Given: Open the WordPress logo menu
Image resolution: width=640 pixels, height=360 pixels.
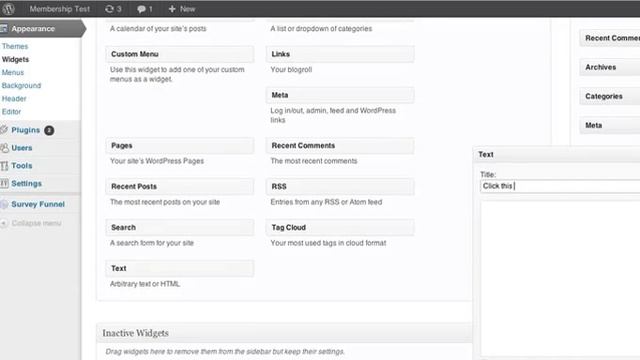Looking at the screenshot, I should (8, 9).
